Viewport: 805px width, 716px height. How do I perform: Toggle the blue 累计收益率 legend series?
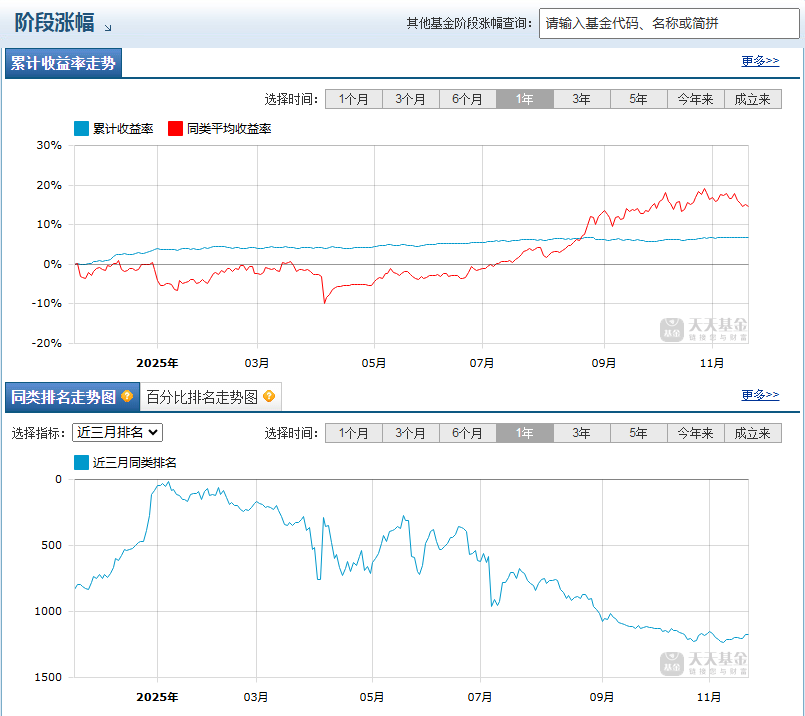click(114, 129)
